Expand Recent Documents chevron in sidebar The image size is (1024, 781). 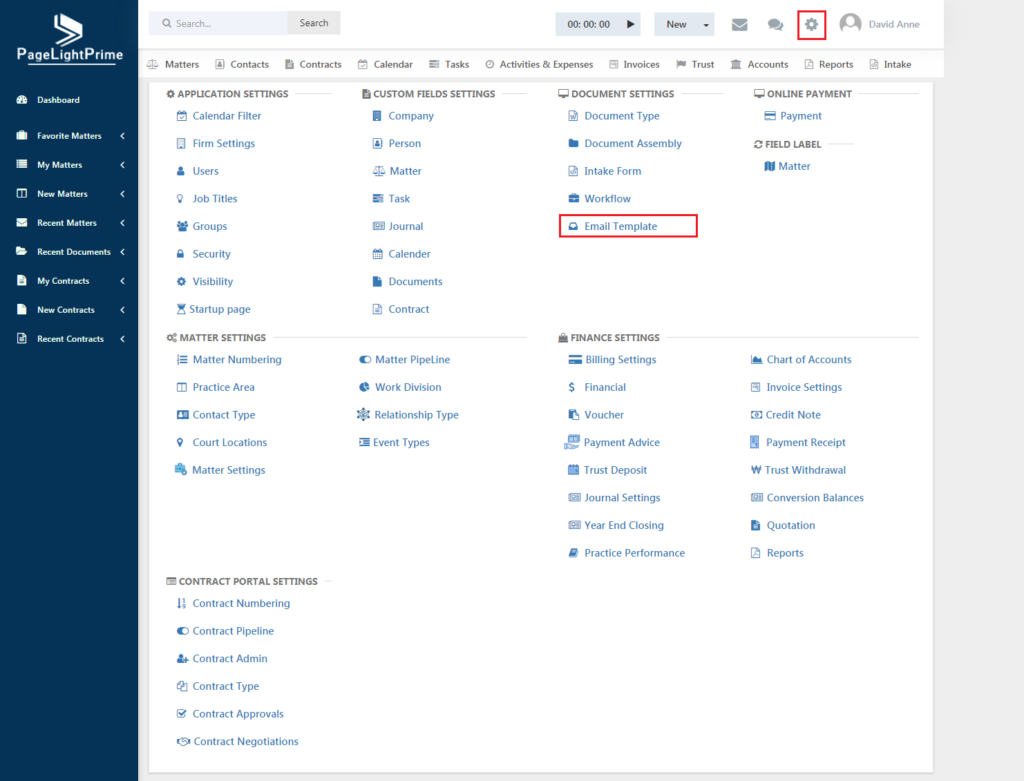coord(123,252)
